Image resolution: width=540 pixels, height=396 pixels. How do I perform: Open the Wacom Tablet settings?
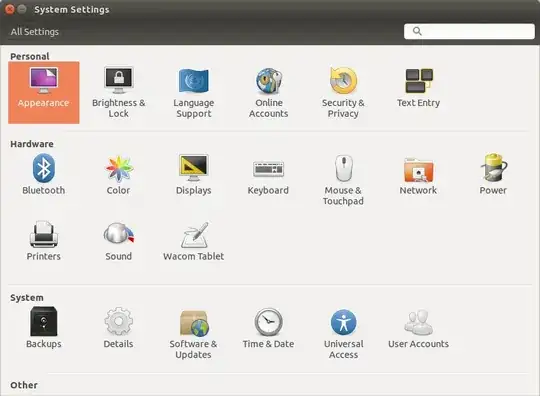tap(194, 241)
